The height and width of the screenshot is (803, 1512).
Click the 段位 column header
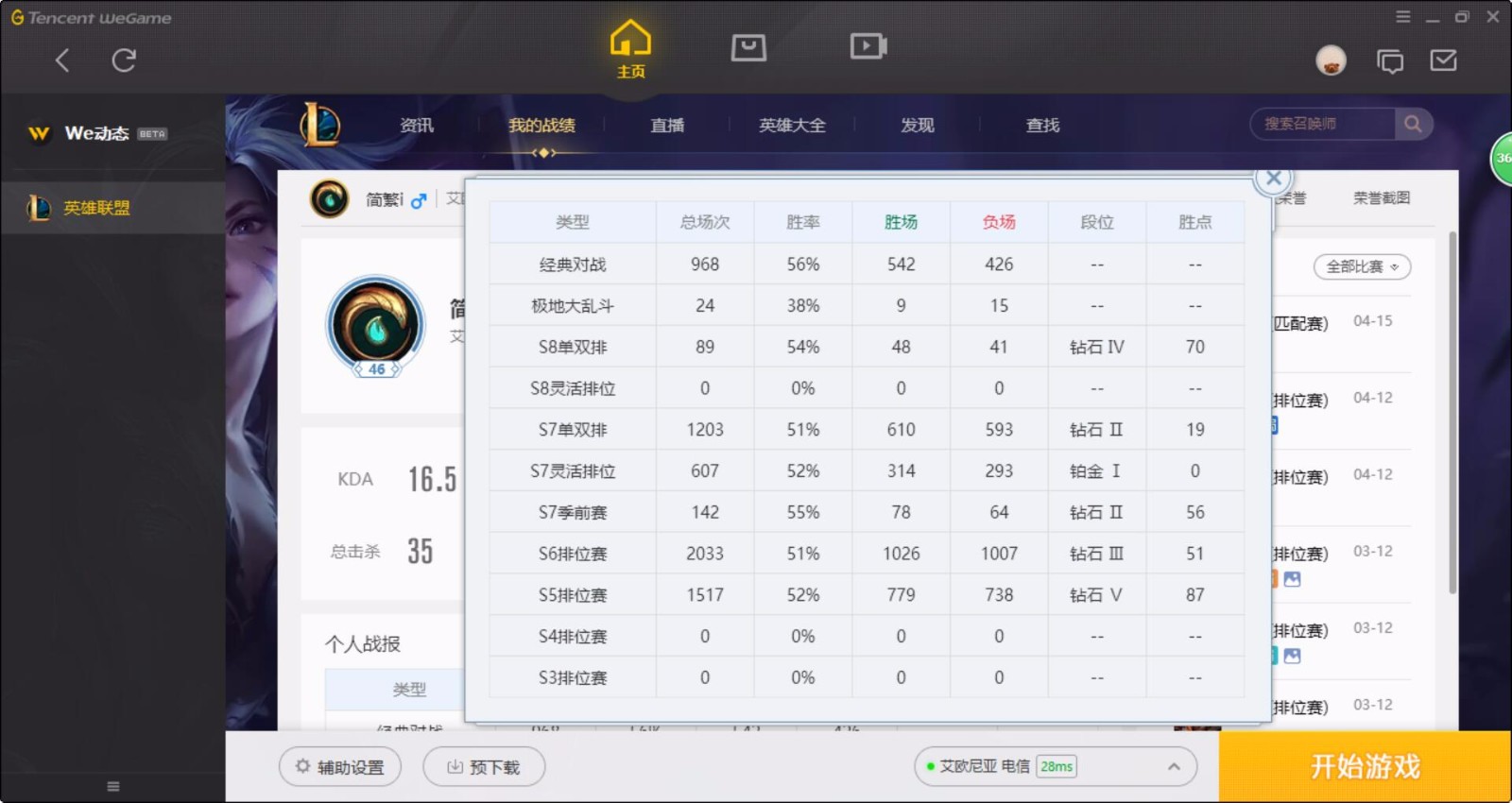1097,222
